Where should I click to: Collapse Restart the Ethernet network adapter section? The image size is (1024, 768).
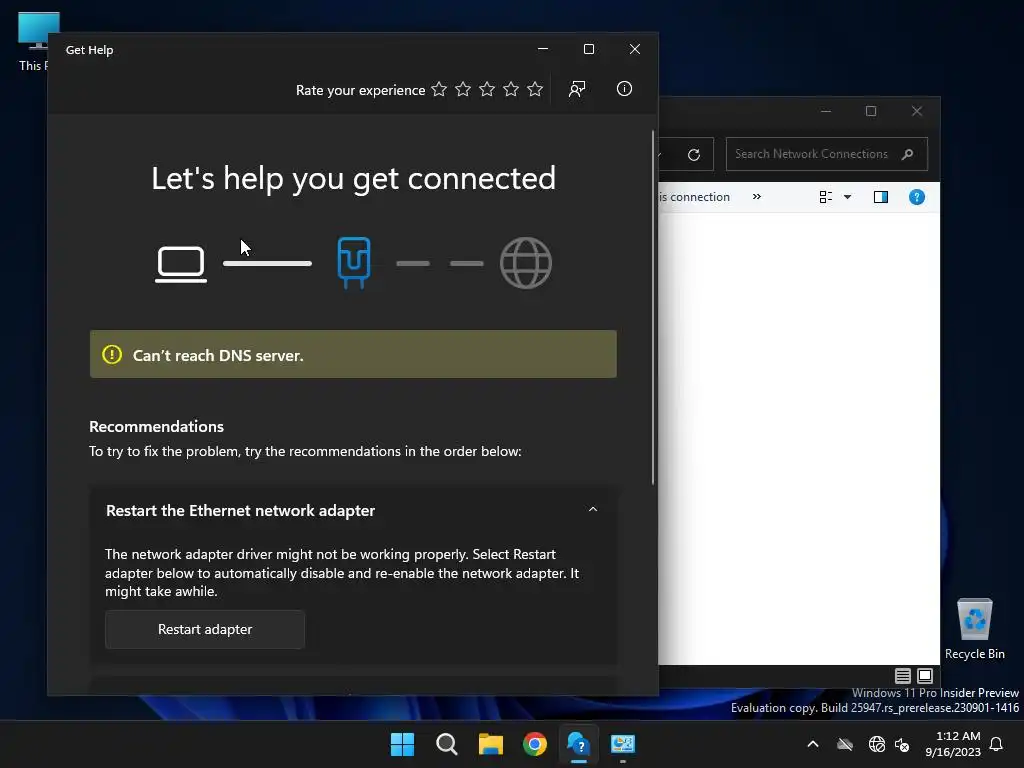593,509
